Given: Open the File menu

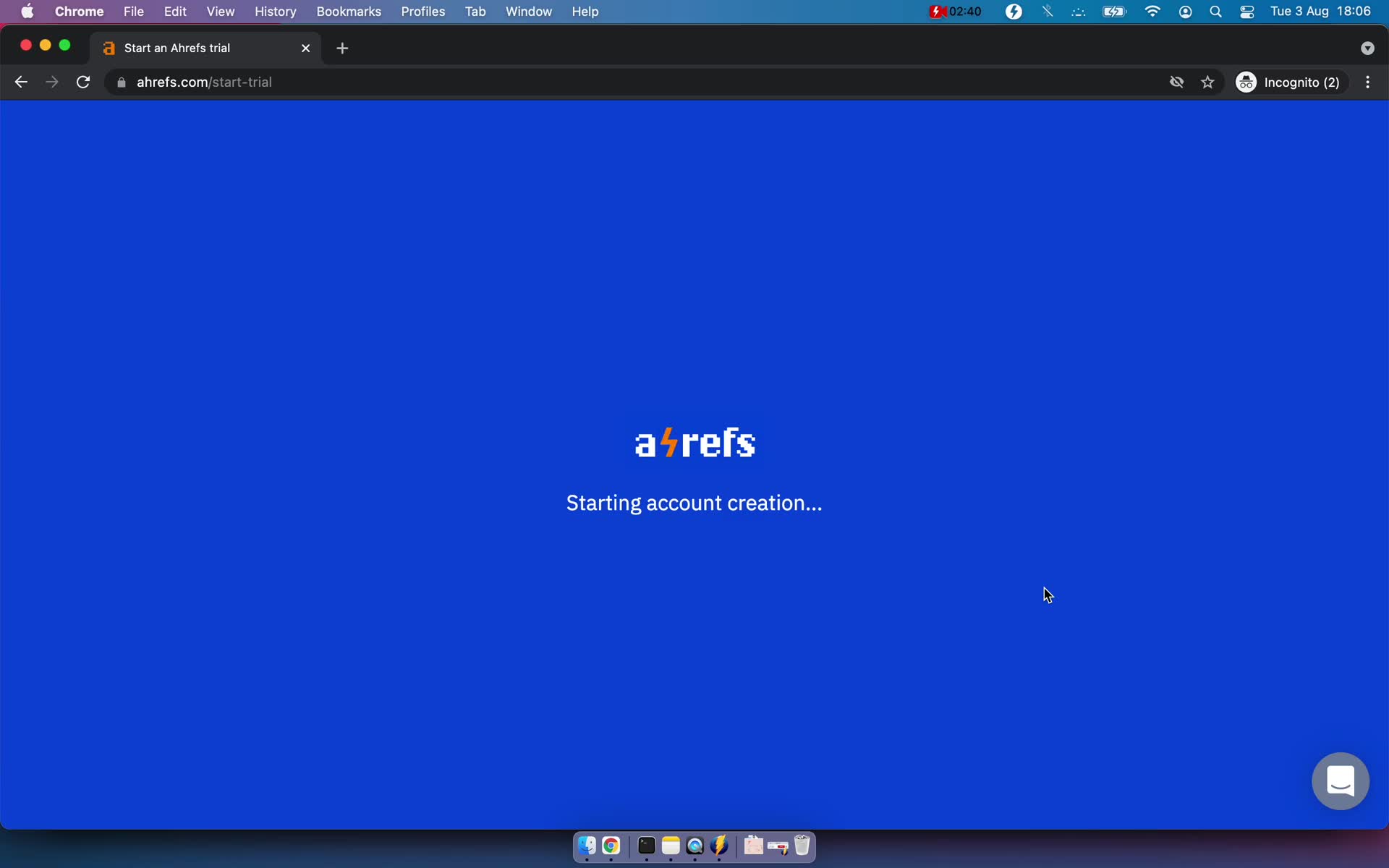Looking at the screenshot, I should (x=133, y=12).
